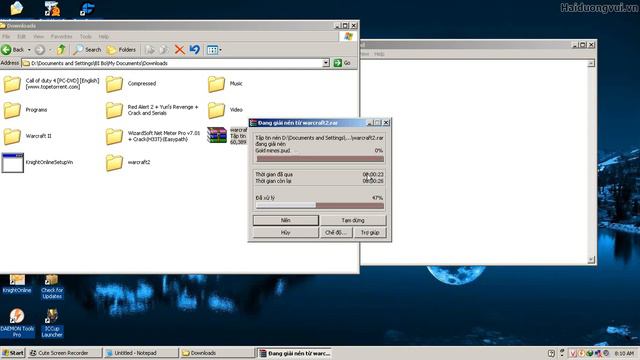The height and width of the screenshot is (360, 640).
Task: Open the Help menu in Downloads window
Action: point(104,36)
